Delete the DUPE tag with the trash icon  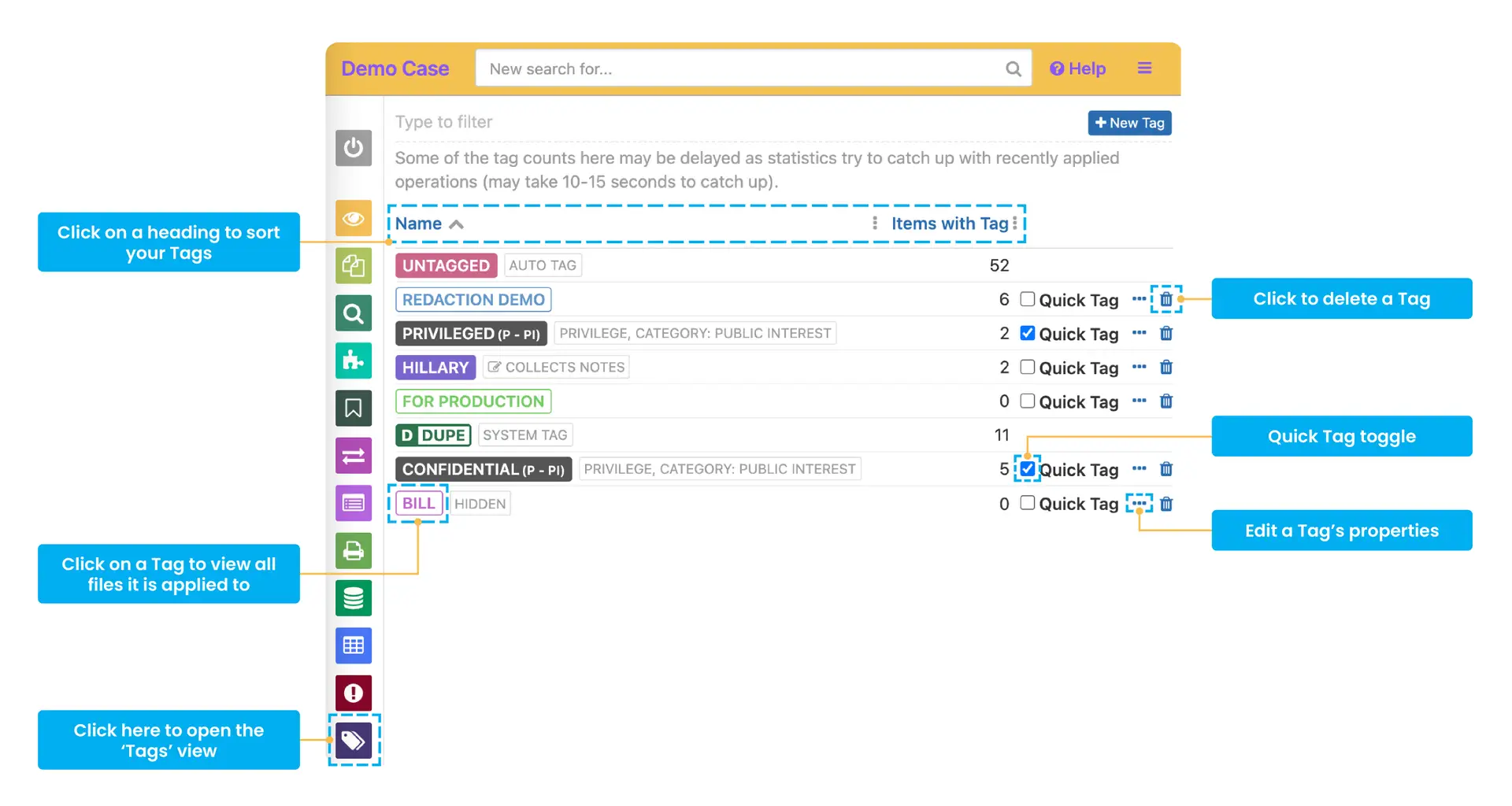tap(1166, 434)
